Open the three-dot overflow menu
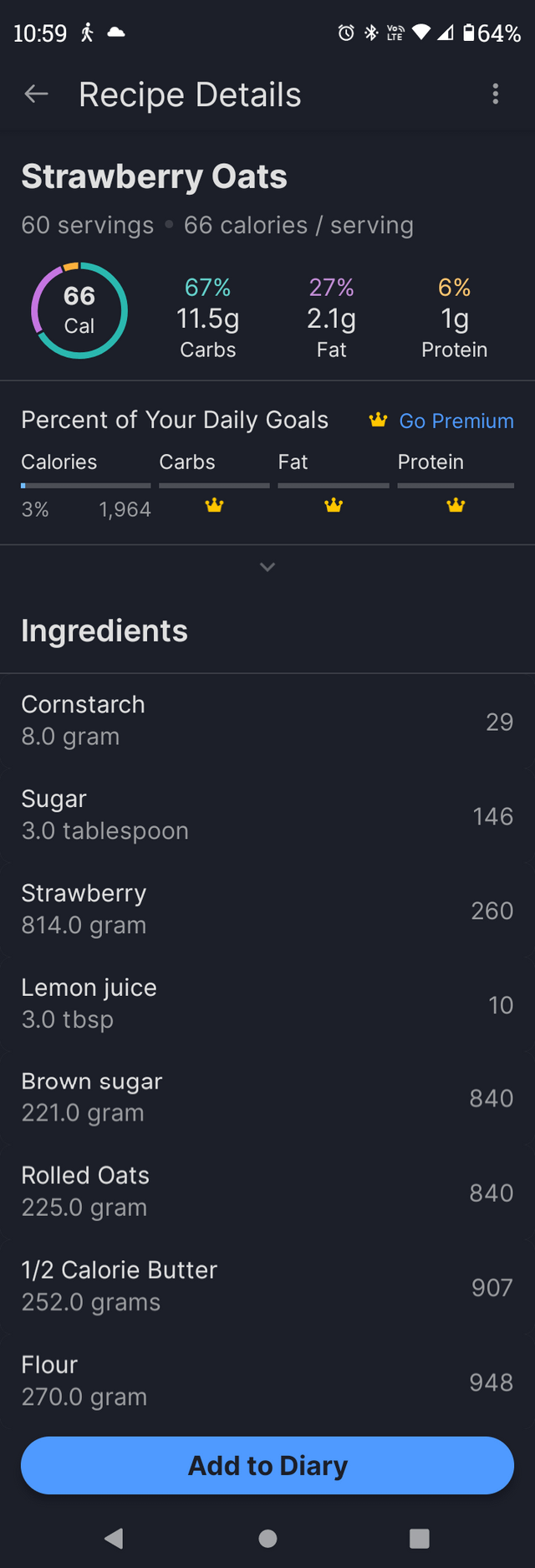Image resolution: width=535 pixels, height=1568 pixels. click(x=496, y=94)
